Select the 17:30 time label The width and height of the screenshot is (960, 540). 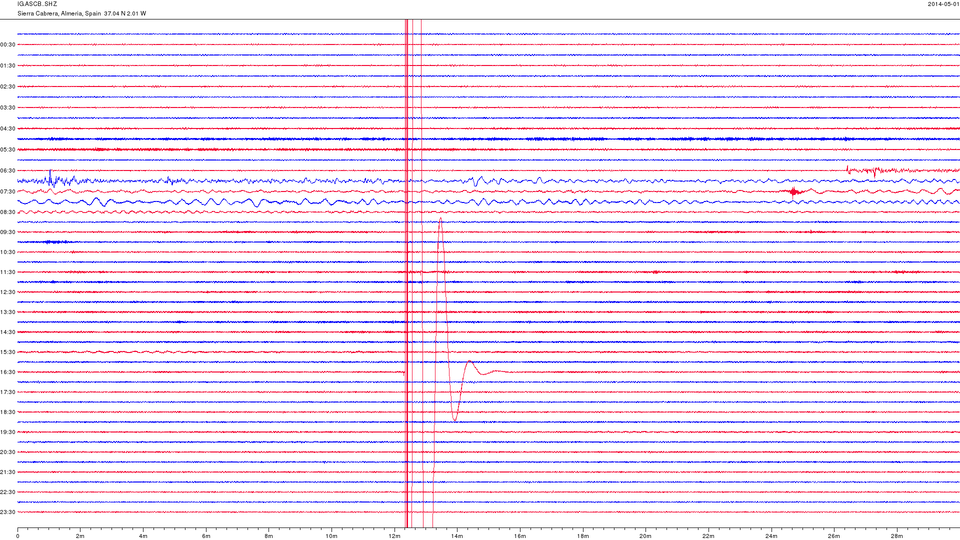point(8,392)
